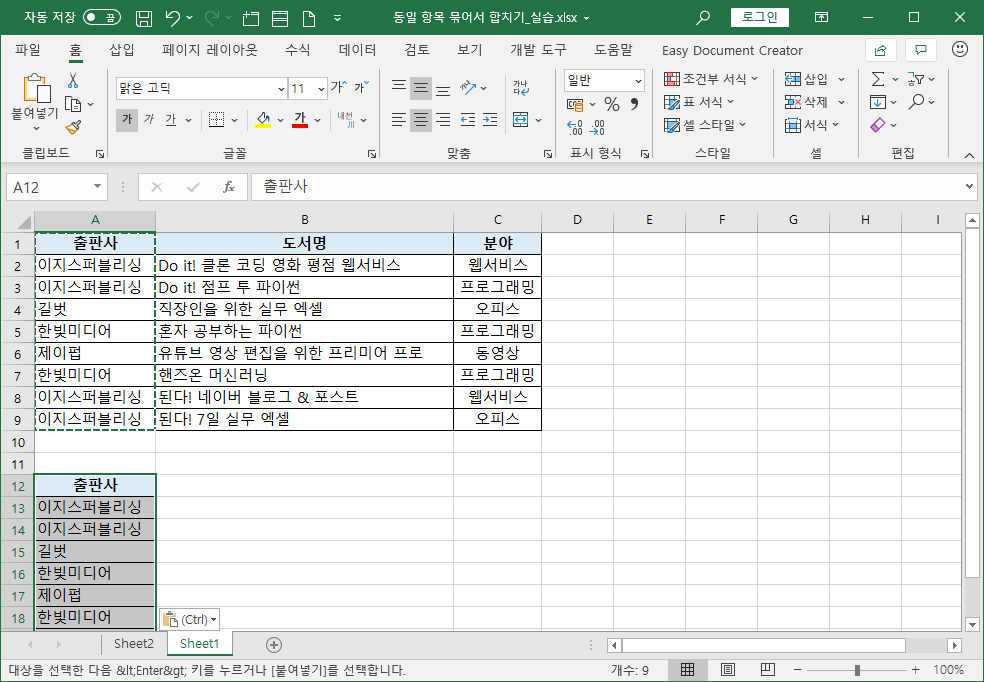The width and height of the screenshot is (984, 682).
Task: Open the number format 일반 dropdown
Action: point(638,80)
